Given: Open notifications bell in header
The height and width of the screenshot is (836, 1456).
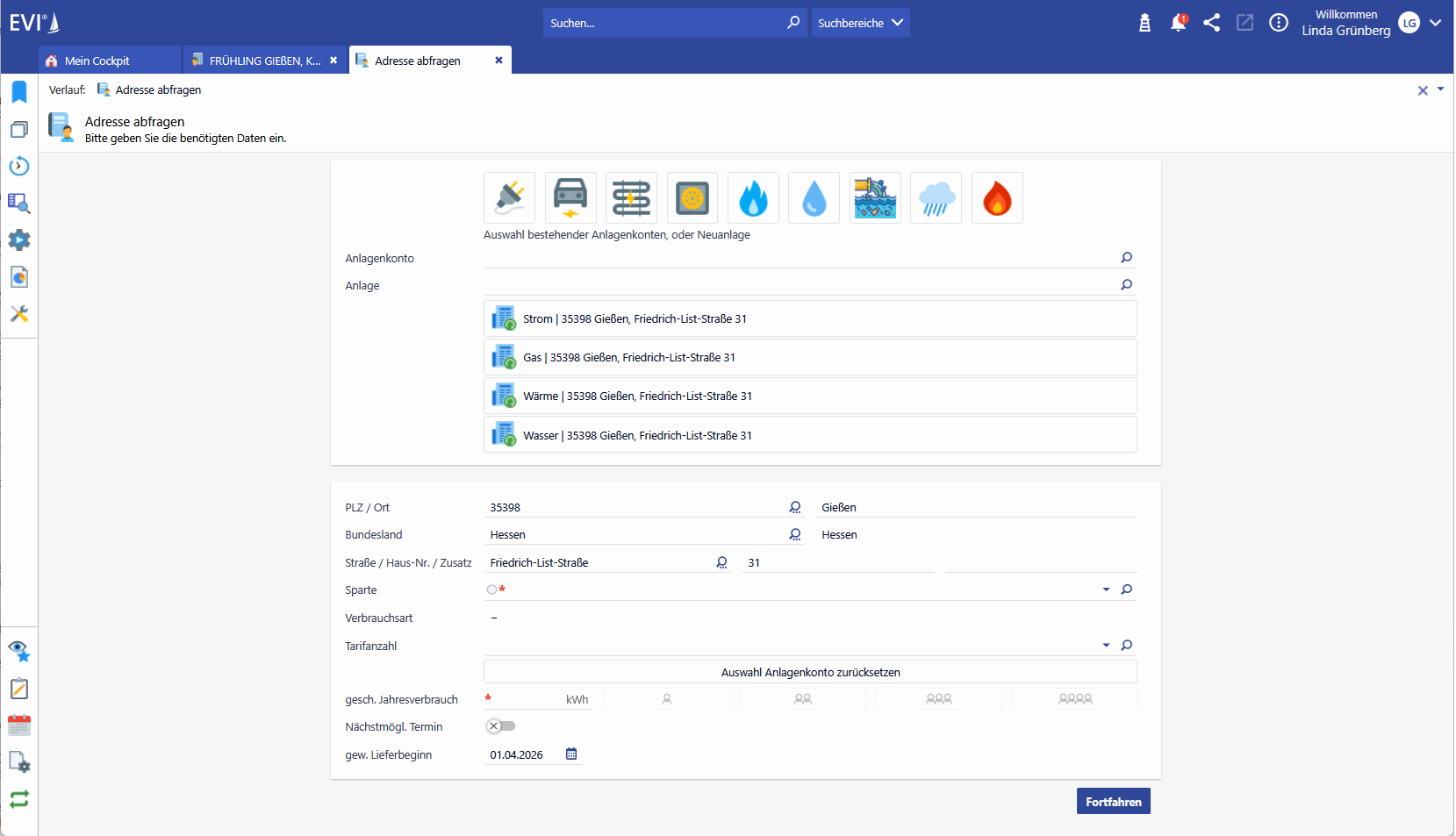Looking at the screenshot, I should click(x=1178, y=24).
